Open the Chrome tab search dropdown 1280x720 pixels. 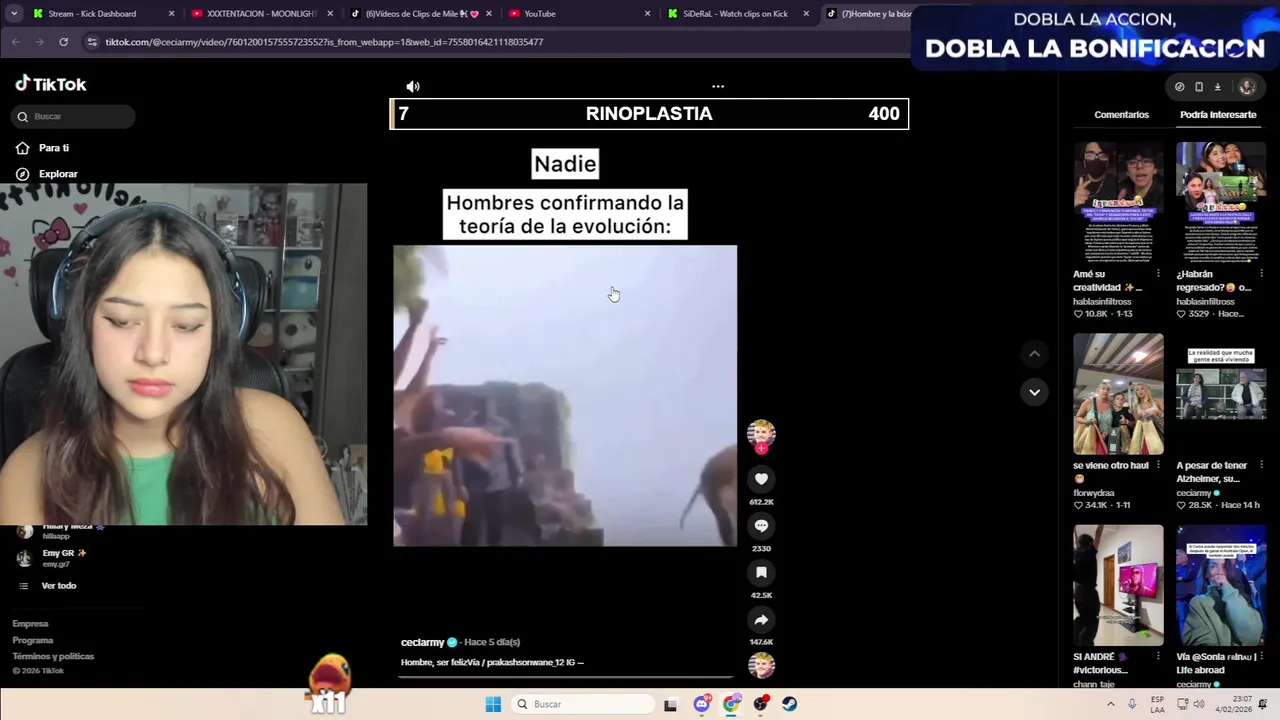(x=13, y=14)
